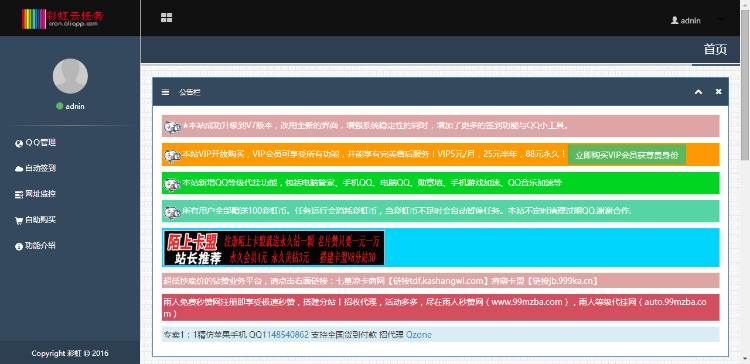Click the green online status dot
The image size is (750, 364).
(59, 106)
